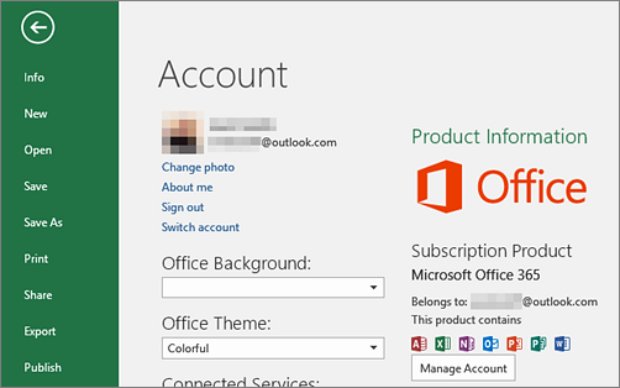Click the Change photo link
The width and height of the screenshot is (620, 388).
198,167
